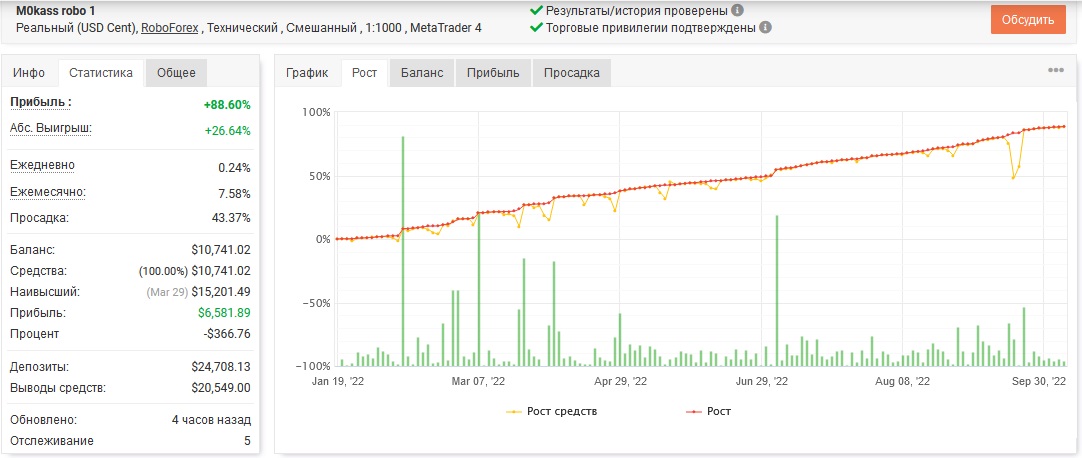Image resolution: width=1082 pixels, height=458 pixels.
Task: Click the +88.60% profit value
Action: 227,105
